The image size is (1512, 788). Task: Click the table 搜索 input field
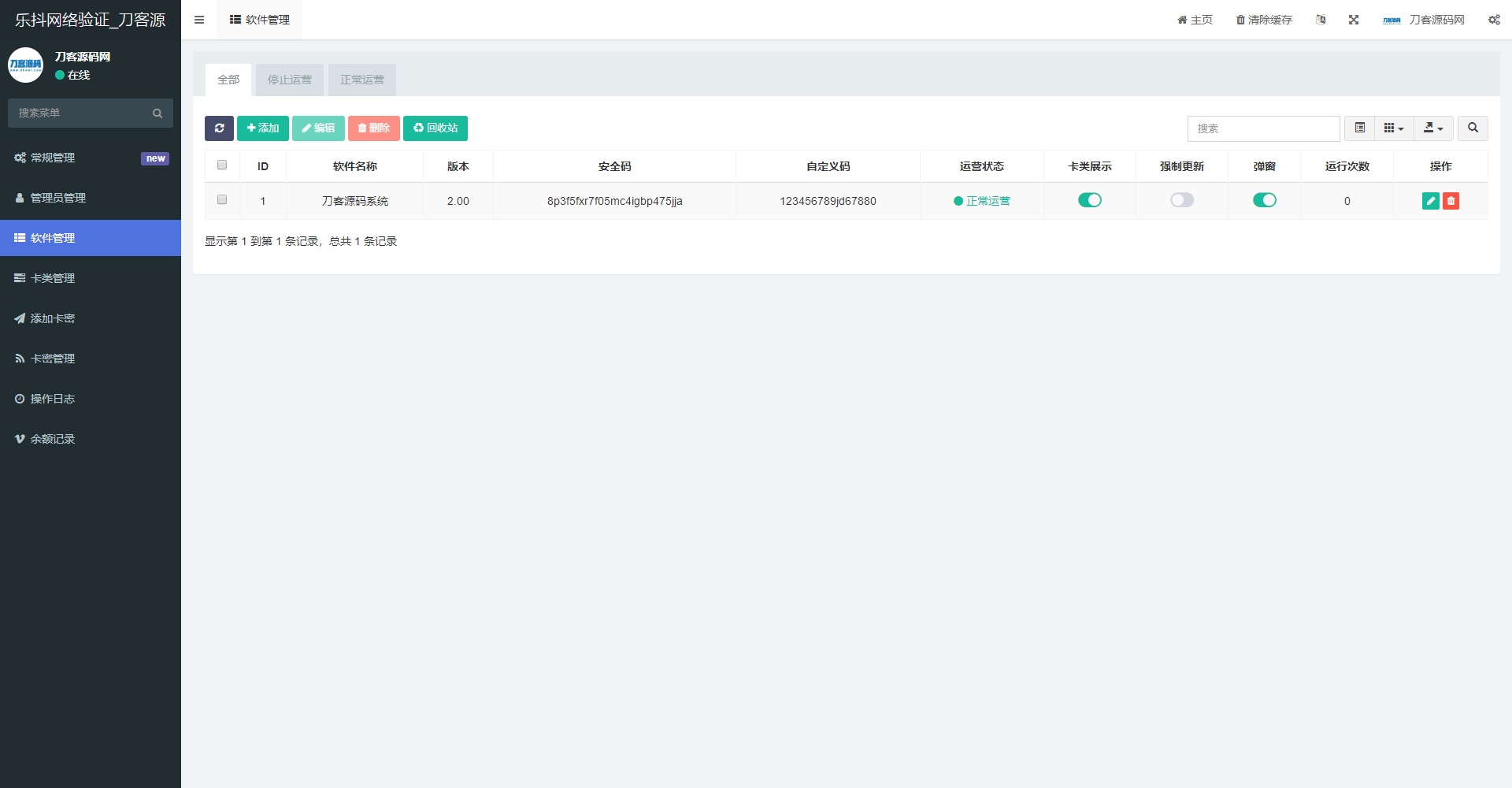point(1262,128)
